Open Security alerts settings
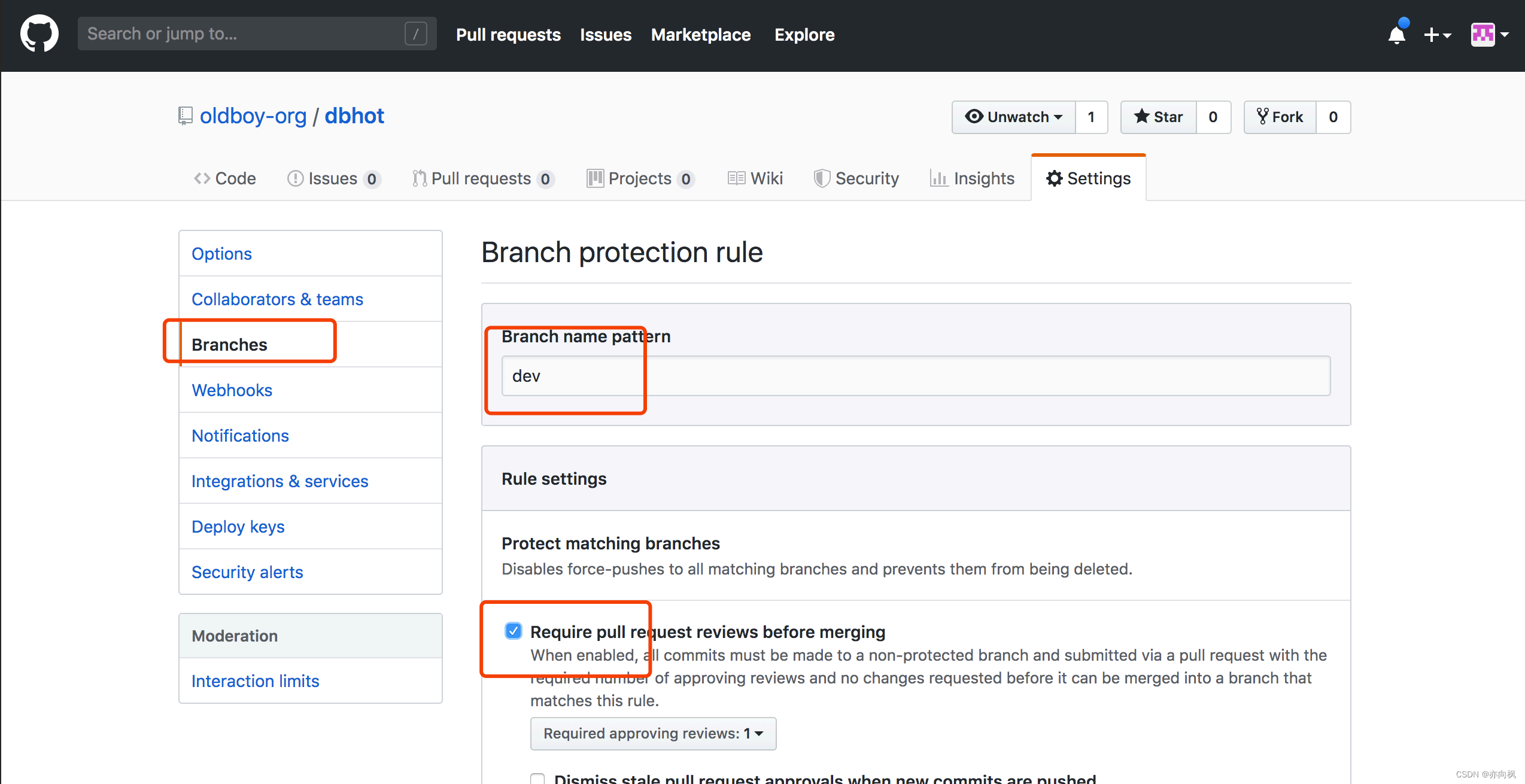This screenshot has width=1525, height=784. [x=311, y=572]
